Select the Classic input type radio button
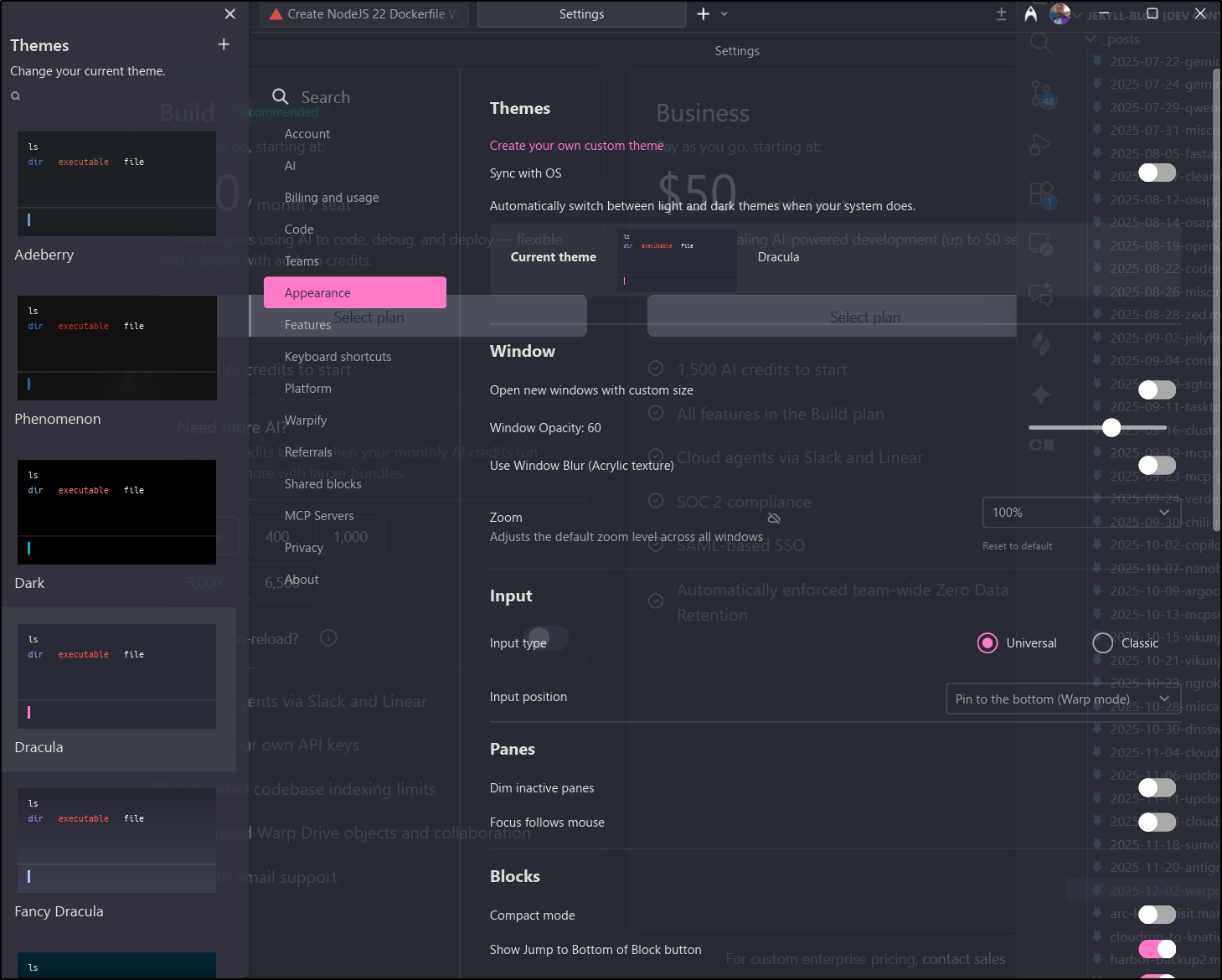 pyautogui.click(x=1103, y=642)
